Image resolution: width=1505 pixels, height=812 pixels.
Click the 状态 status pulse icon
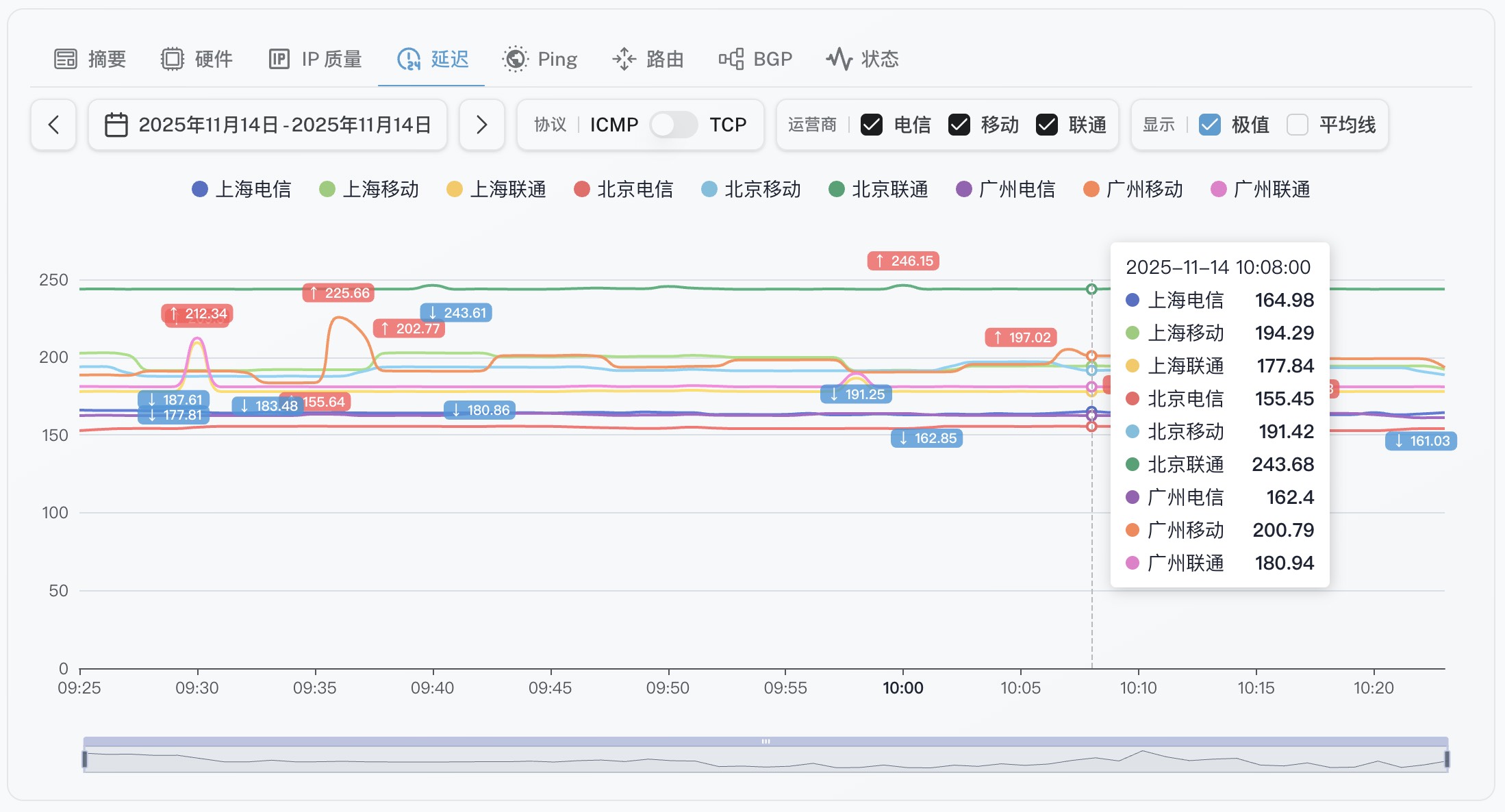(839, 59)
